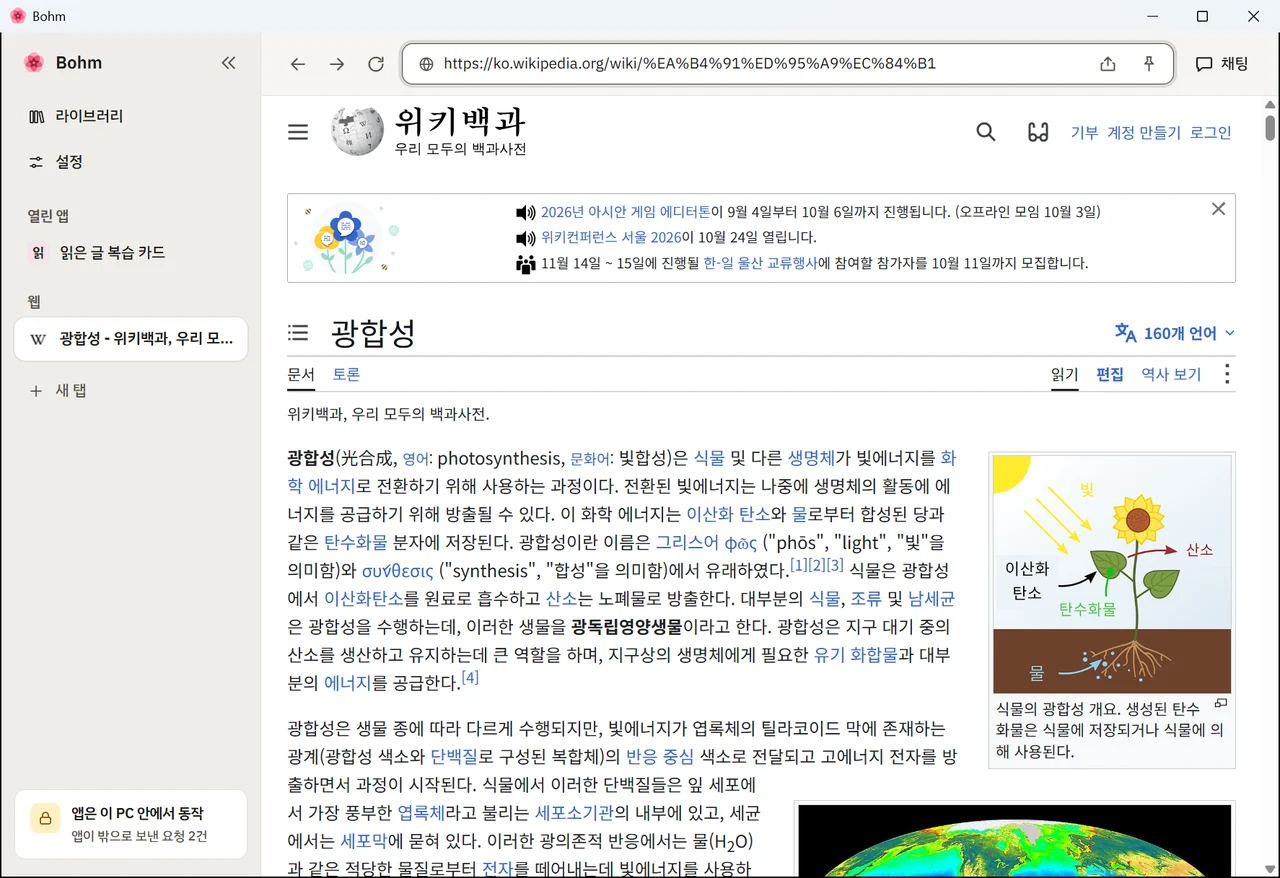Image resolution: width=1280 pixels, height=878 pixels.
Task: Click the site info globe icon
Action: [426, 64]
